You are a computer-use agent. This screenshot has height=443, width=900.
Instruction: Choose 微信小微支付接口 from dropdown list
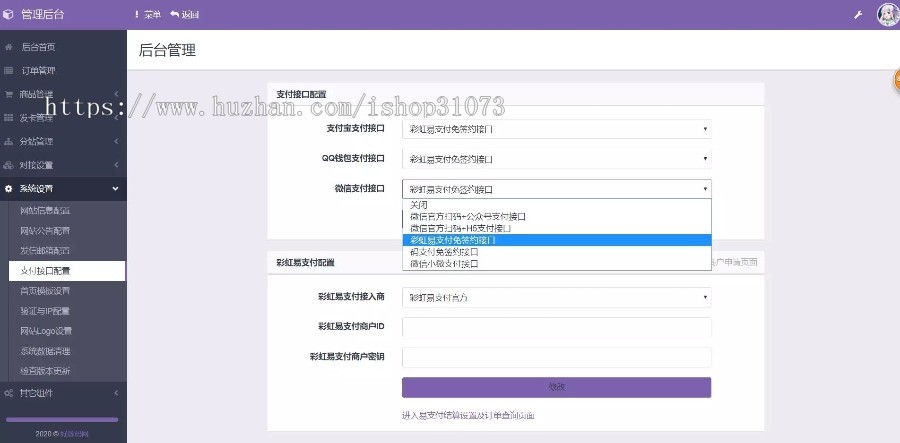click(x=444, y=264)
